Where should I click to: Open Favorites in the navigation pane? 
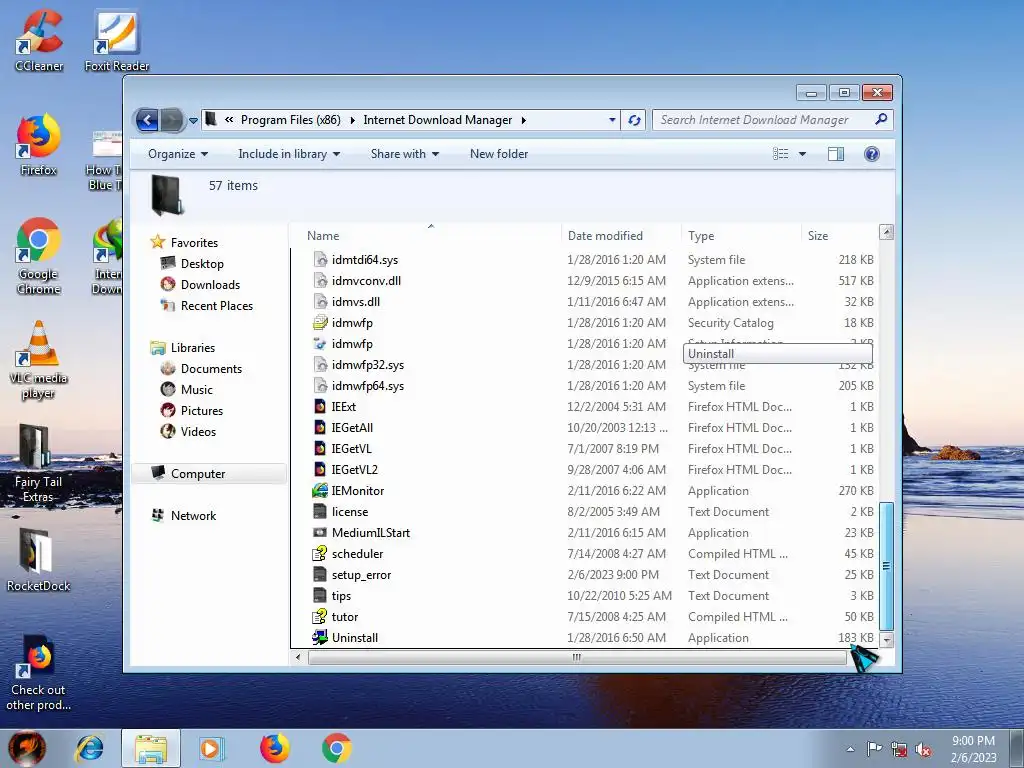(194, 243)
